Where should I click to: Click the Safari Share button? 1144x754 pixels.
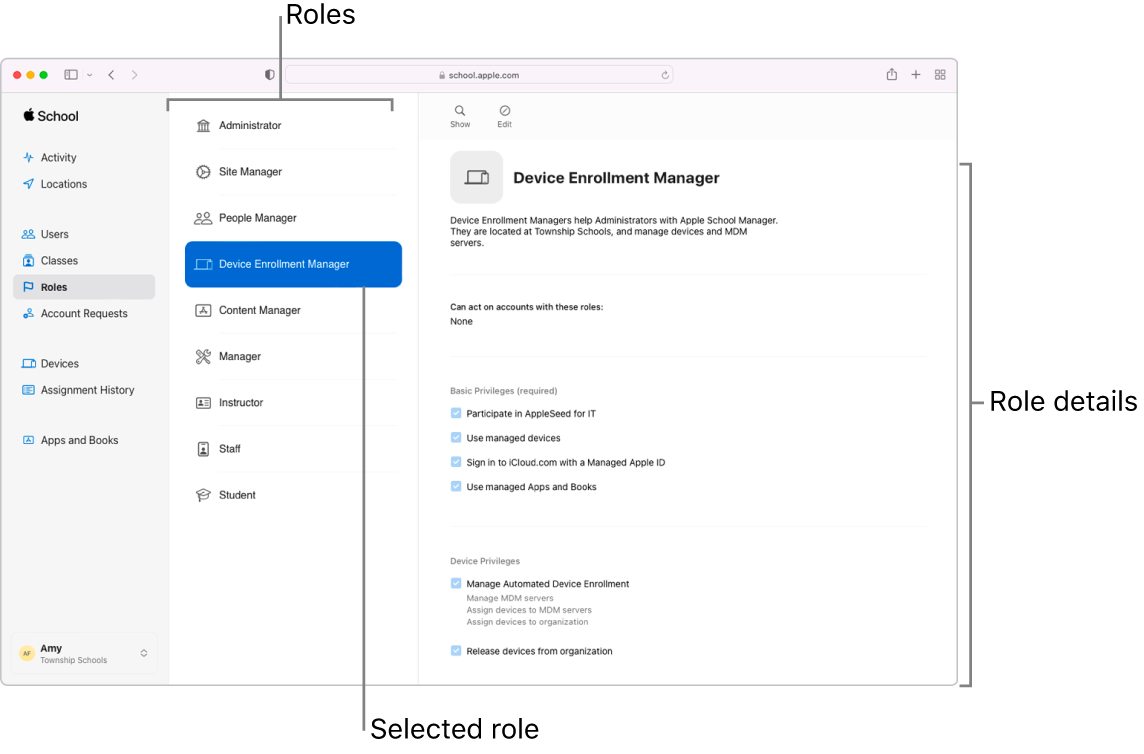coord(891,74)
